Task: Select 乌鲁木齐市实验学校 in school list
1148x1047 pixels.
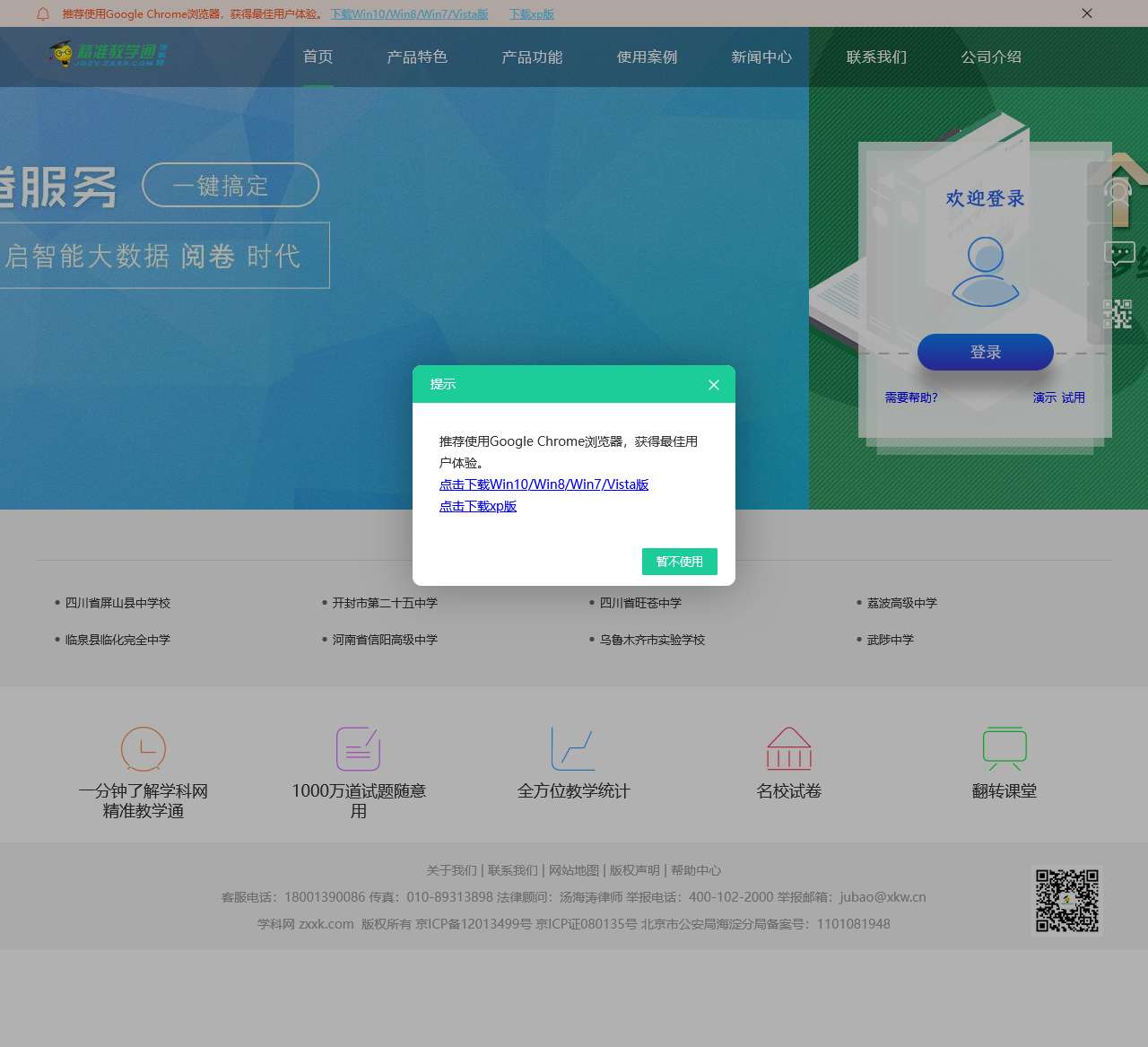Action: pyautogui.click(x=652, y=640)
